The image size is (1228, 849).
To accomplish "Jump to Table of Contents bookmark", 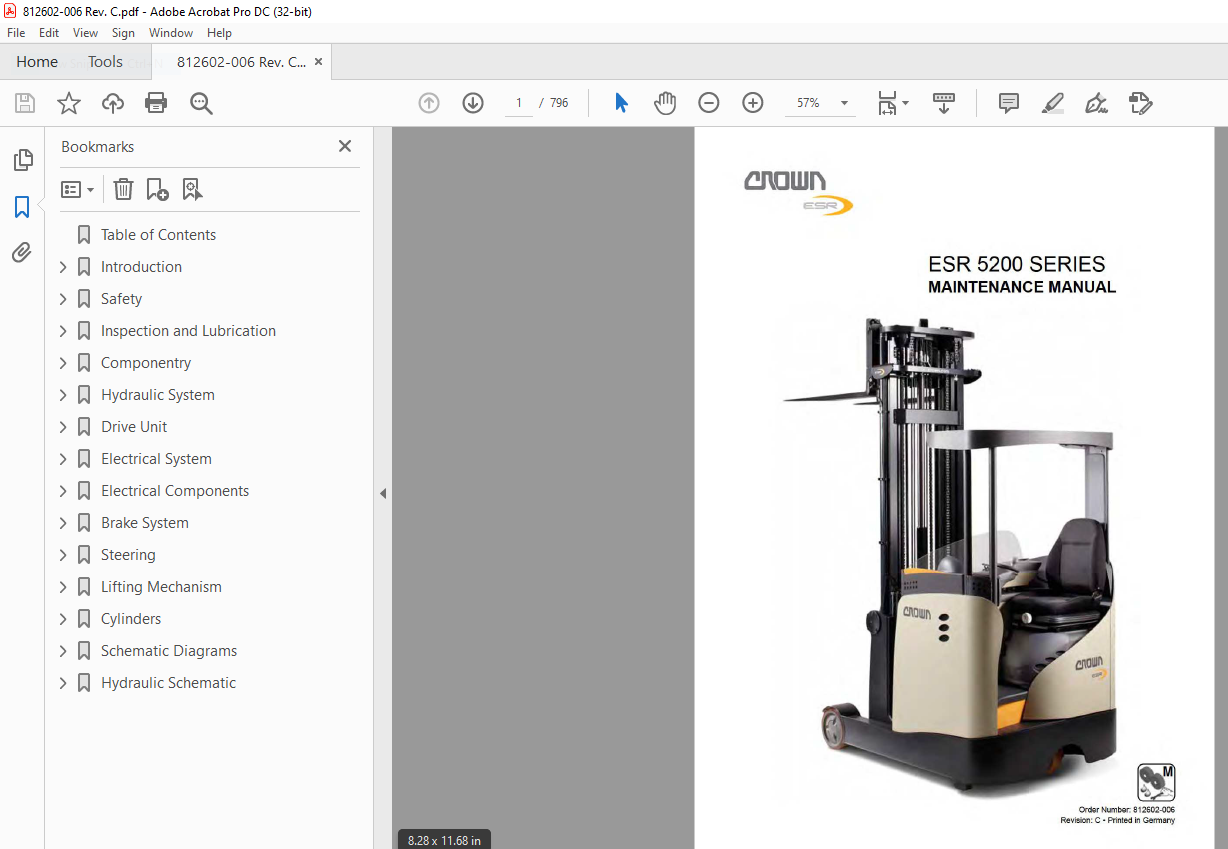I will pyautogui.click(x=158, y=235).
